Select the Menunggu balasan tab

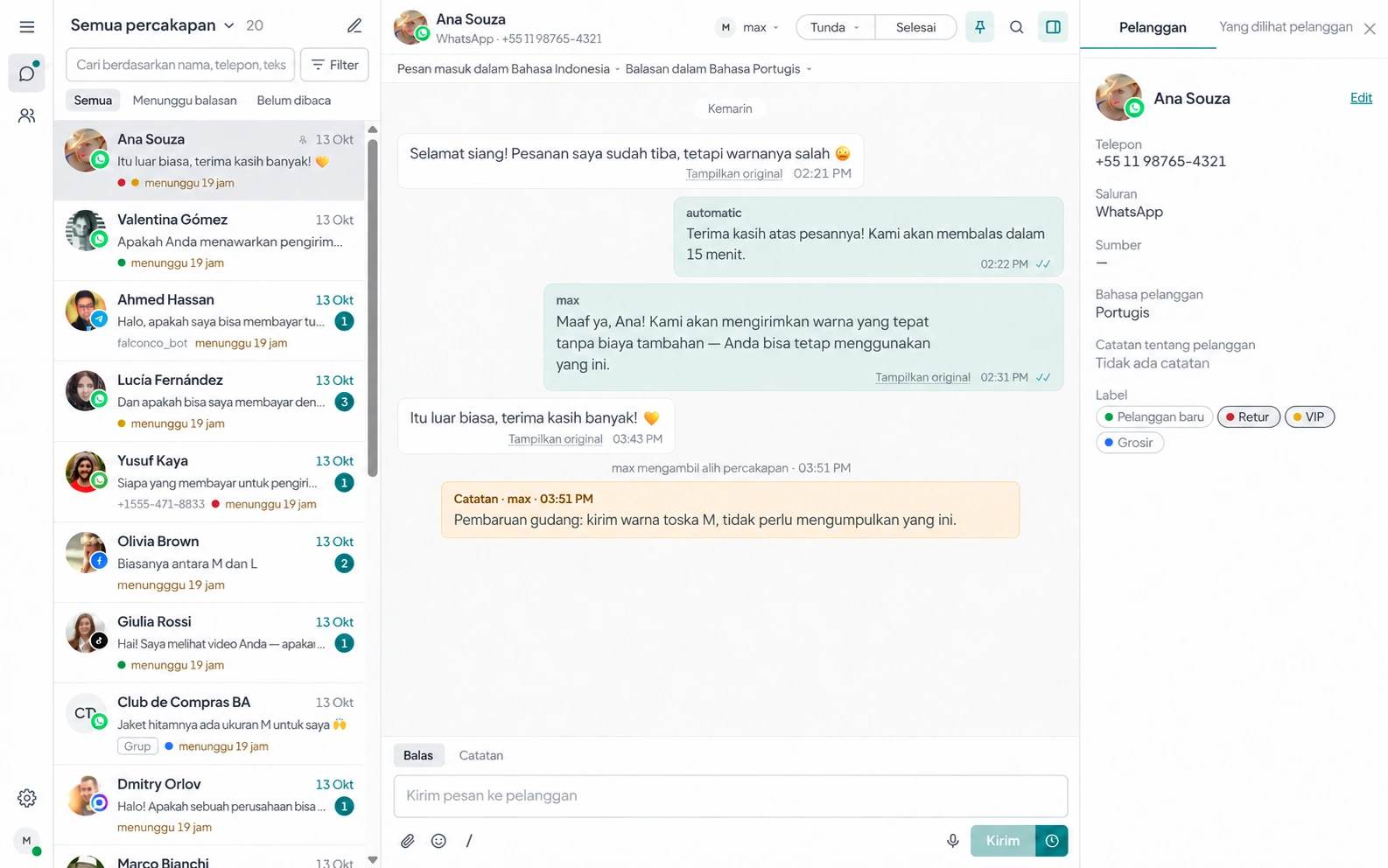[x=185, y=101]
